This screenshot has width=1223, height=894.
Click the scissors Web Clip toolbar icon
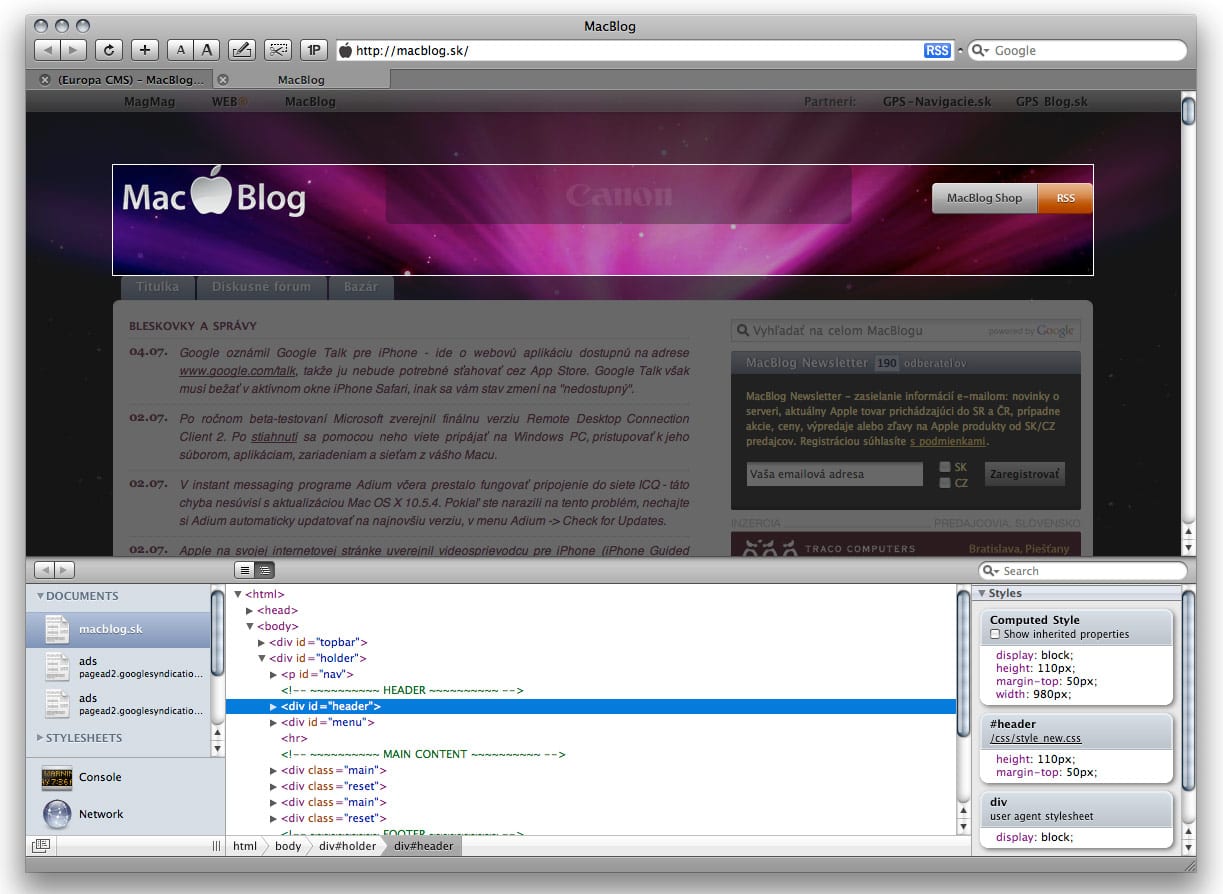click(x=278, y=50)
